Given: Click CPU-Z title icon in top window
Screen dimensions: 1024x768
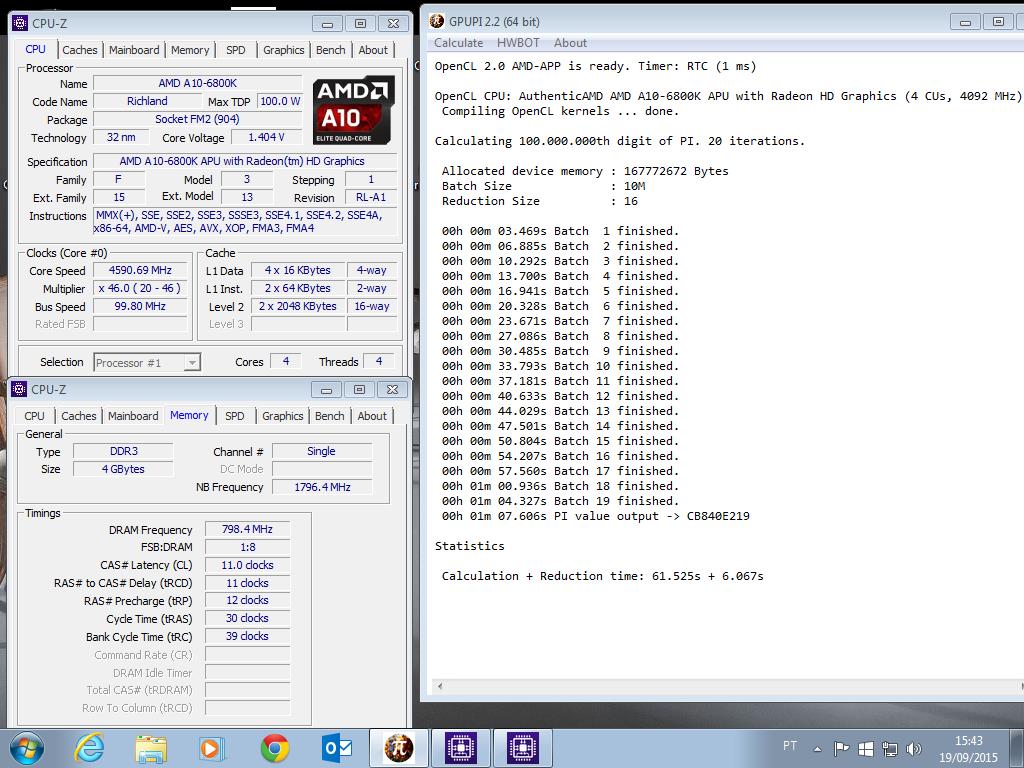Looking at the screenshot, I should point(20,23).
